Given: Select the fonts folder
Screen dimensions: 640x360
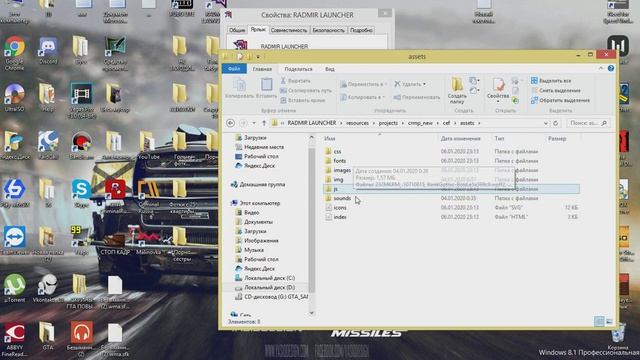Looking at the screenshot, I should (x=339, y=161).
